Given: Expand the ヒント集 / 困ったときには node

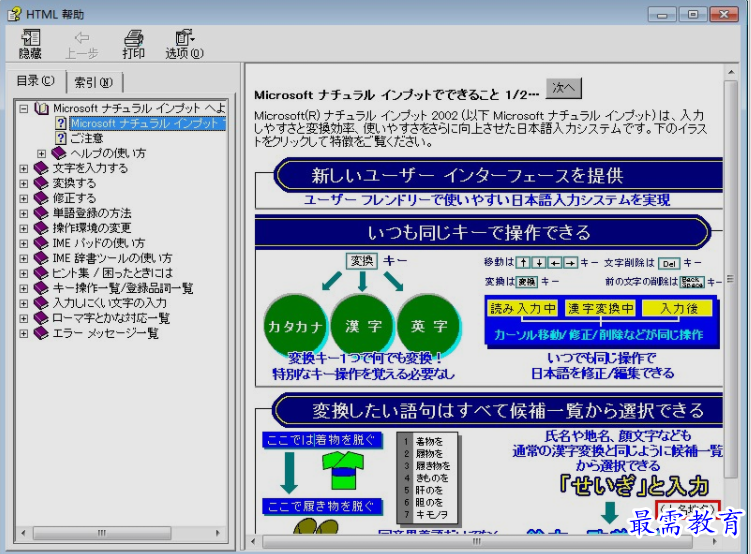Looking at the screenshot, I should tap(23, 273).
